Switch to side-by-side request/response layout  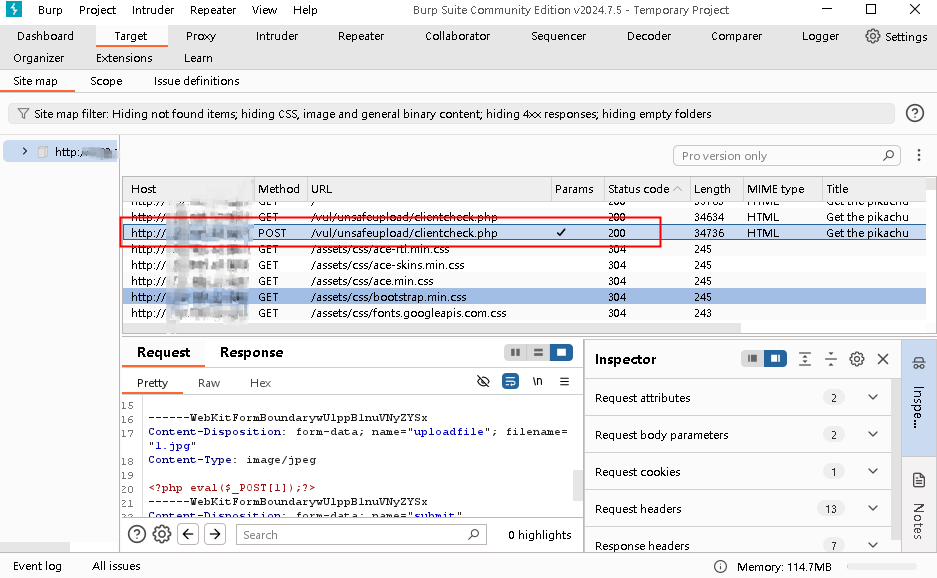click(x=515, y=353)
